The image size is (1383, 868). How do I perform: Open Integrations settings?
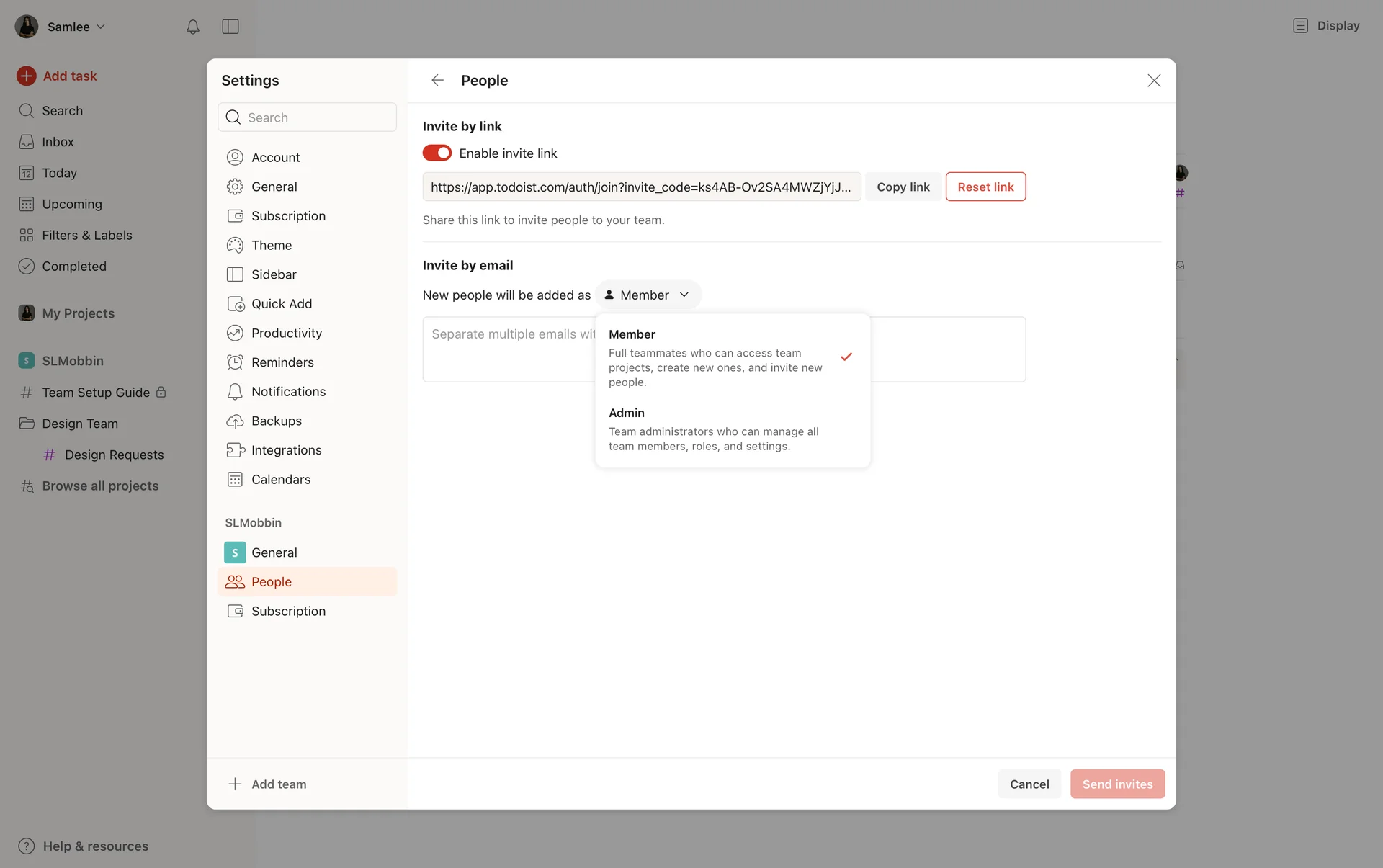pyautogui.click(x=286, y=450)
